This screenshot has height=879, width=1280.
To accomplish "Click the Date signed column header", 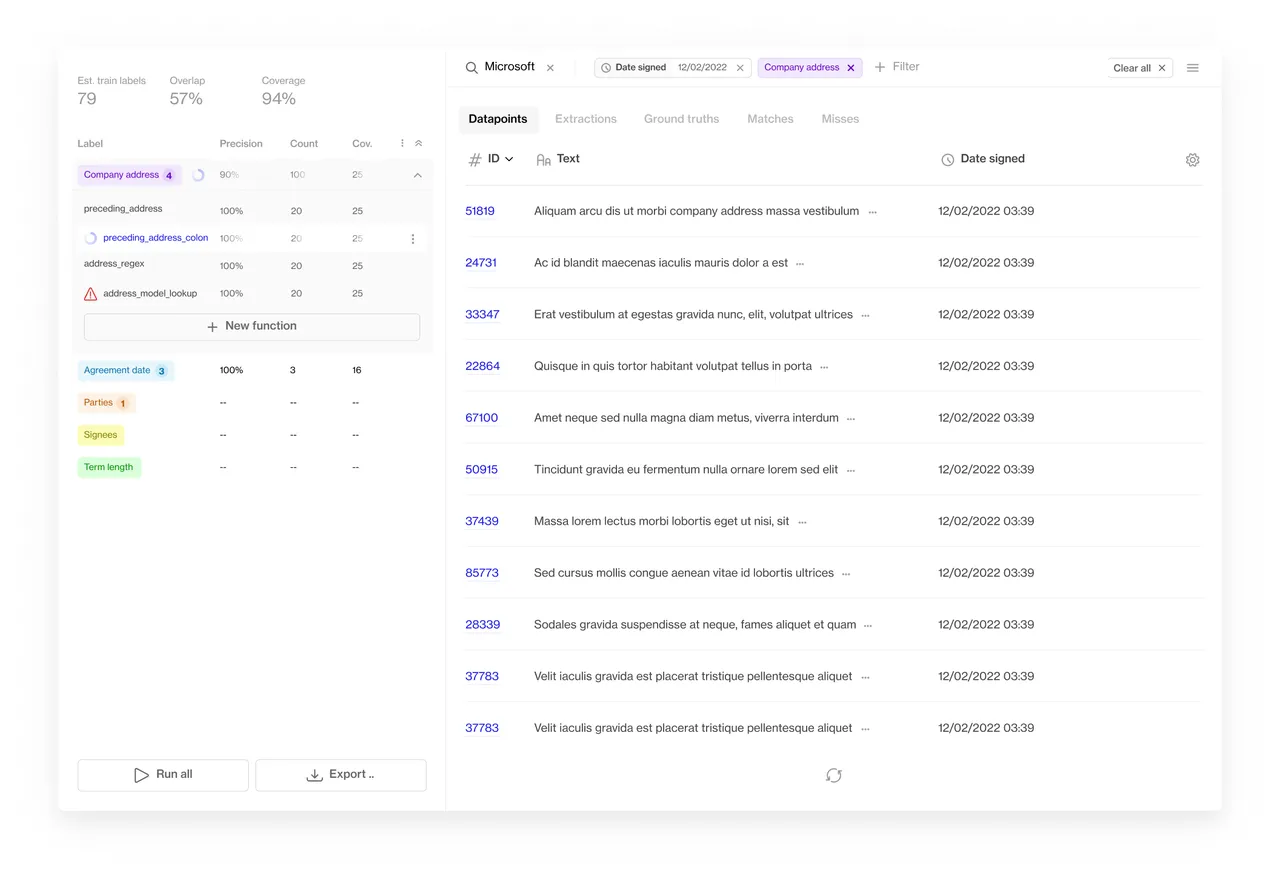I will [x=983, y=159].
